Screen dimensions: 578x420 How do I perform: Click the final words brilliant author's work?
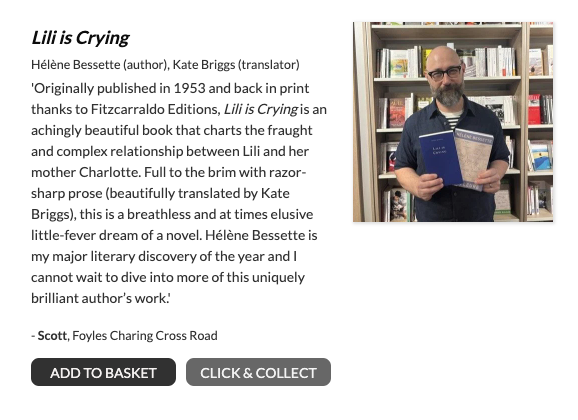click(x=99, y=298)
